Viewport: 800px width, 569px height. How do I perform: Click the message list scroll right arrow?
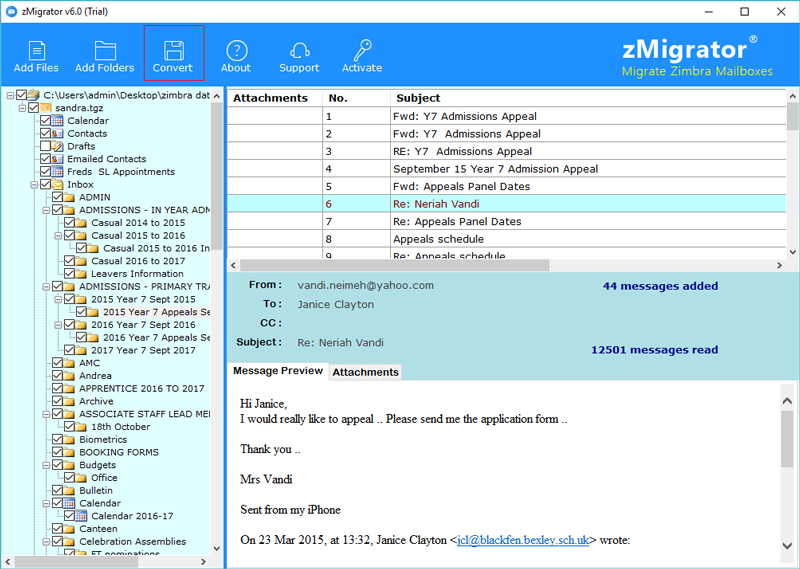(x=780, y=265)
